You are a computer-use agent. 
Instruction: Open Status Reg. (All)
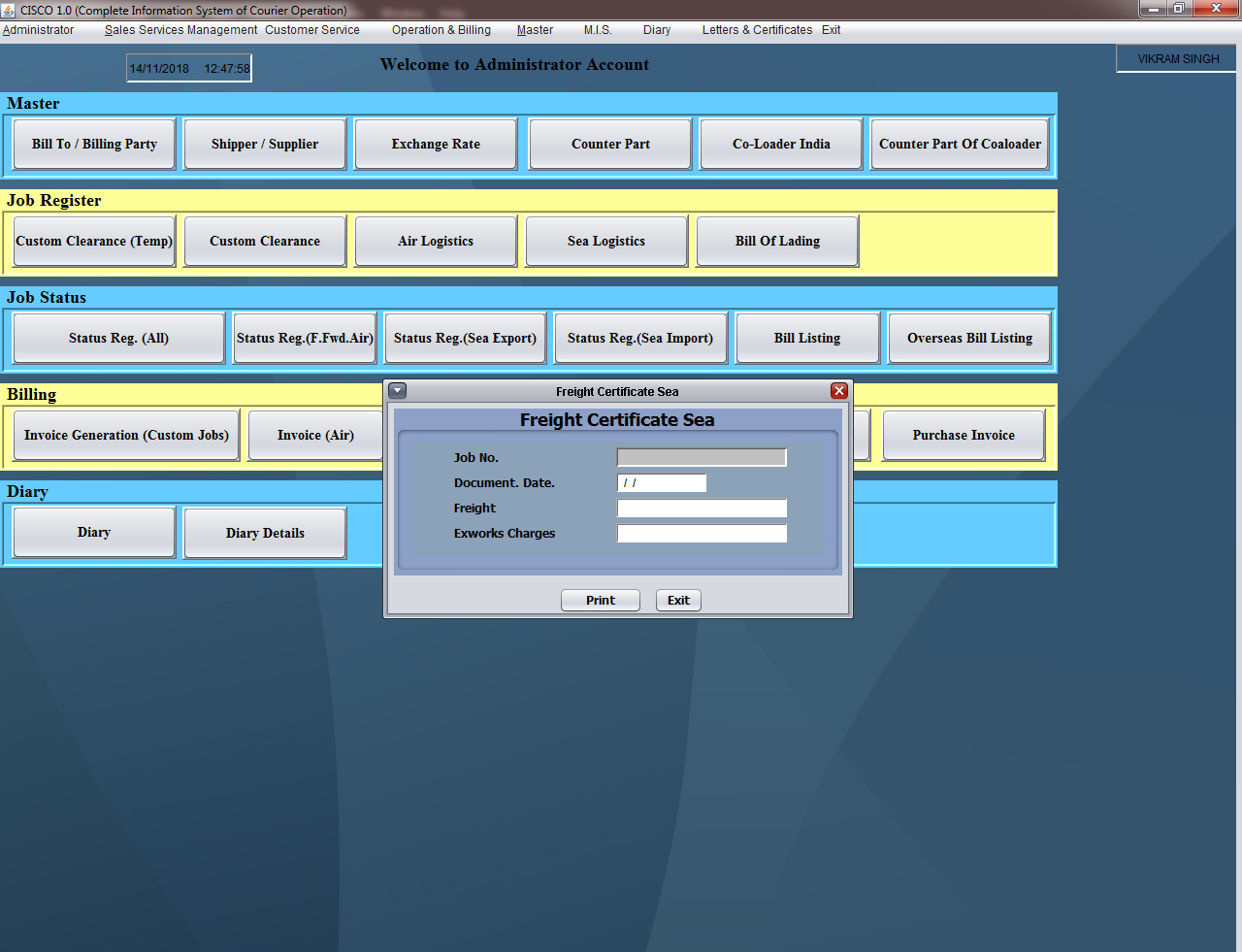click(118, 338)
